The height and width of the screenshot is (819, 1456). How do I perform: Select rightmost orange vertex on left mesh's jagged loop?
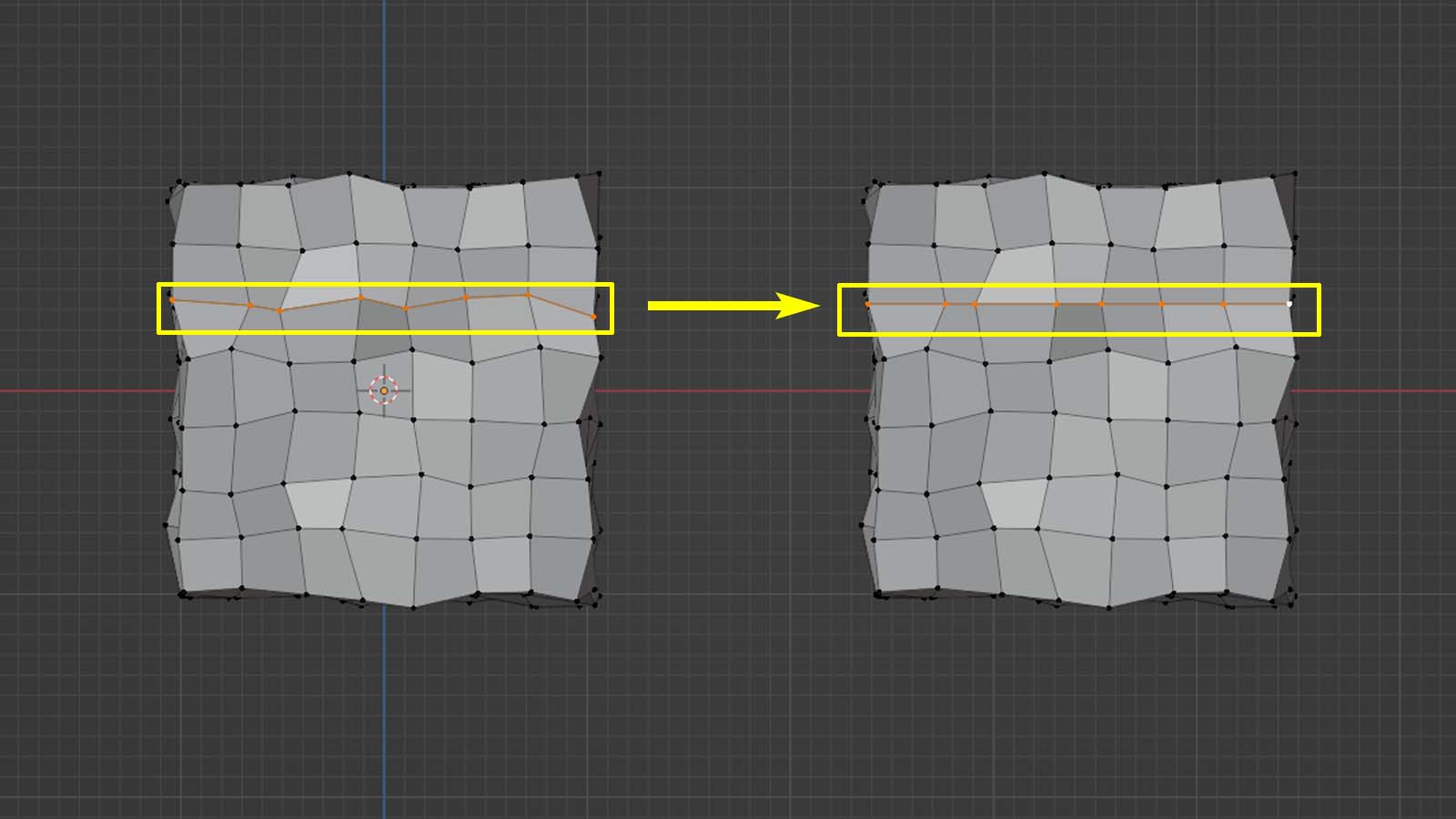point(593,317)
